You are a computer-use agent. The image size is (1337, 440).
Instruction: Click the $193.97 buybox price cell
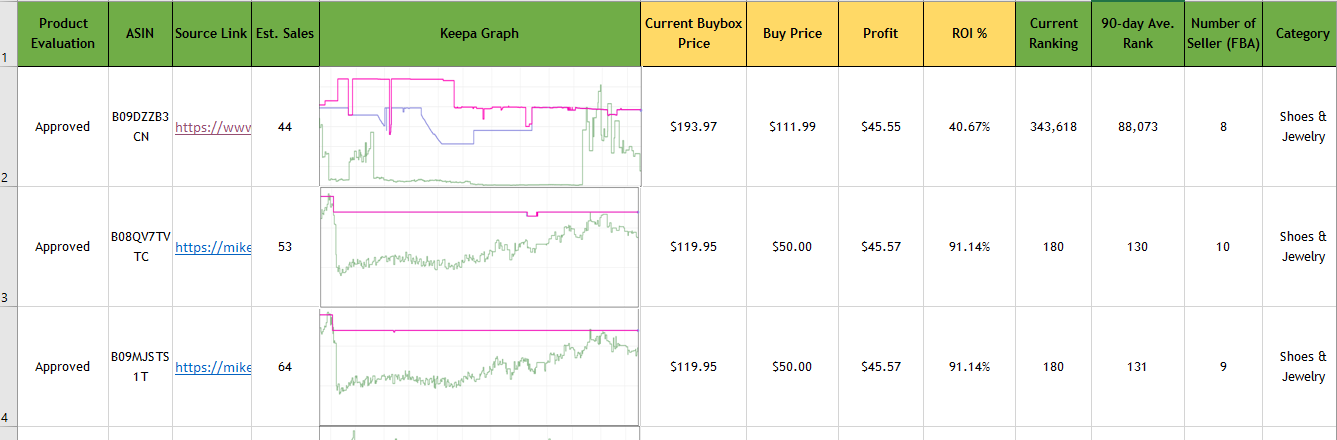click(694, 127)
